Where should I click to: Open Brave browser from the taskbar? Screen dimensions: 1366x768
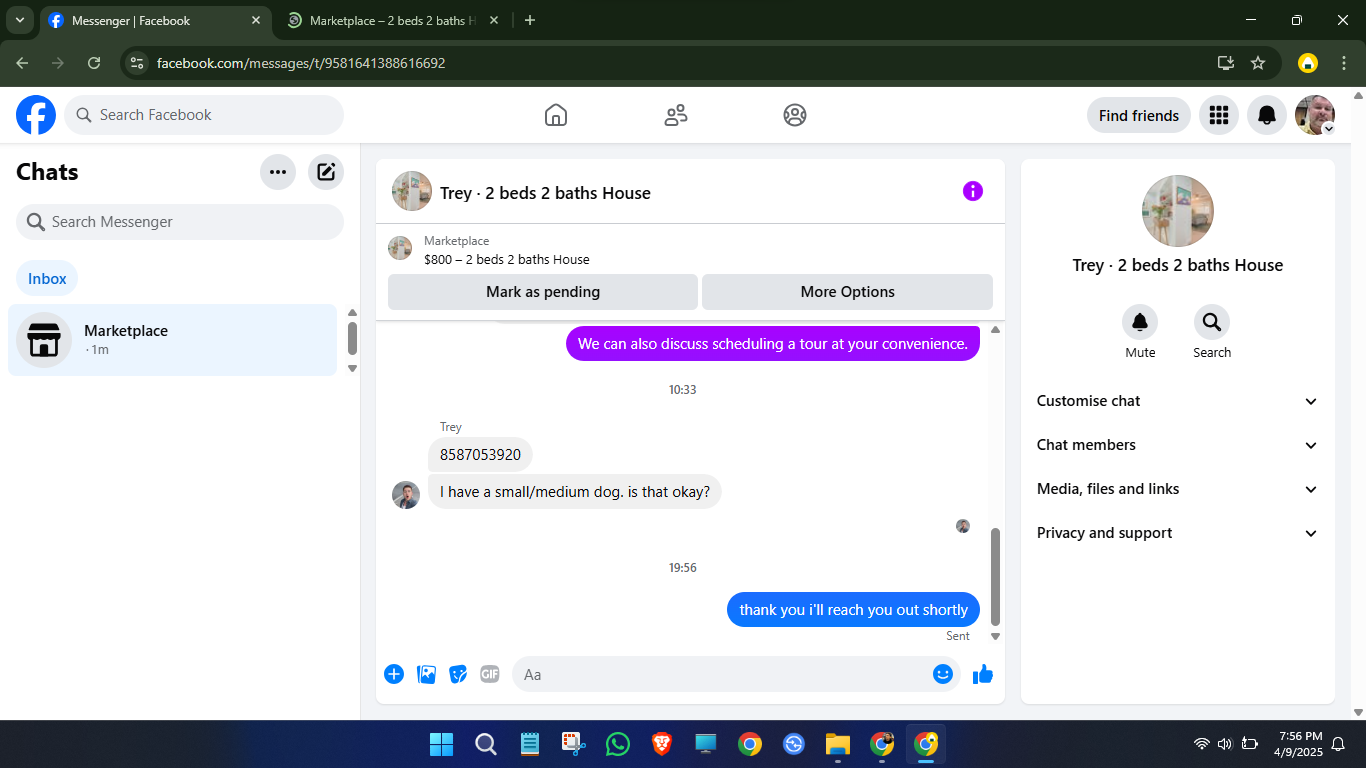[x=662, y=744]
